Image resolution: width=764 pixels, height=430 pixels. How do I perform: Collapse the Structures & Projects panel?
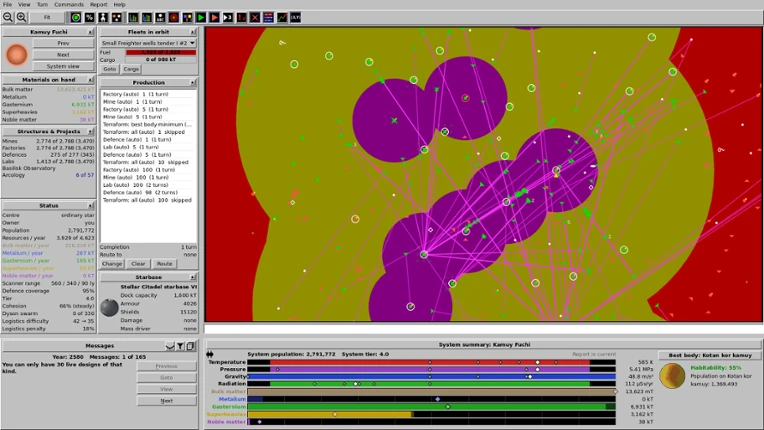coord(91,131)
